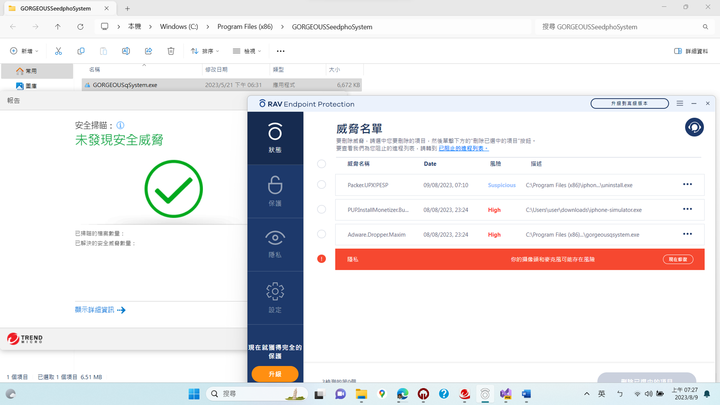Screen dimensions: 720x405
Task: Open the Sort dropdown in Explorer
Action: pos(205,51)
